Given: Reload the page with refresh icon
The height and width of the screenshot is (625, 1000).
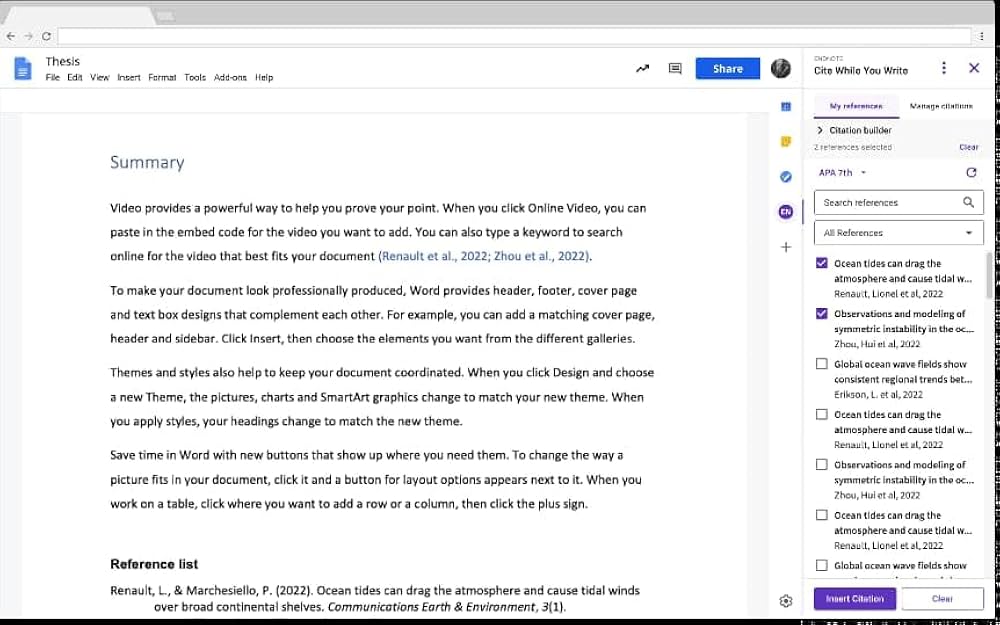Looking at the screenshot, I should pyautogui.click(x=46, y=36).
